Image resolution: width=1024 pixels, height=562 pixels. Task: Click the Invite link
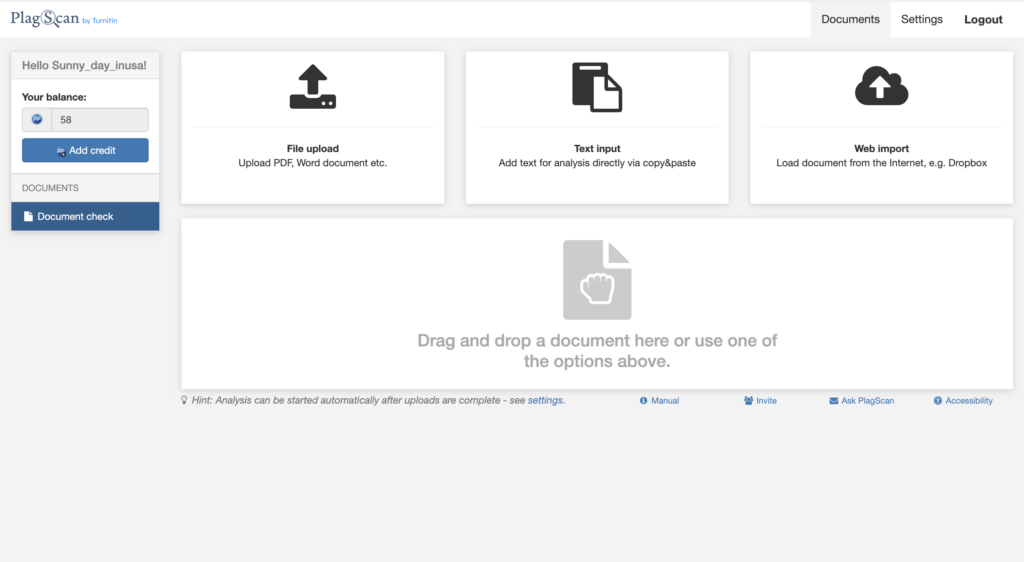pyautogui.click(x=766, y=401)
